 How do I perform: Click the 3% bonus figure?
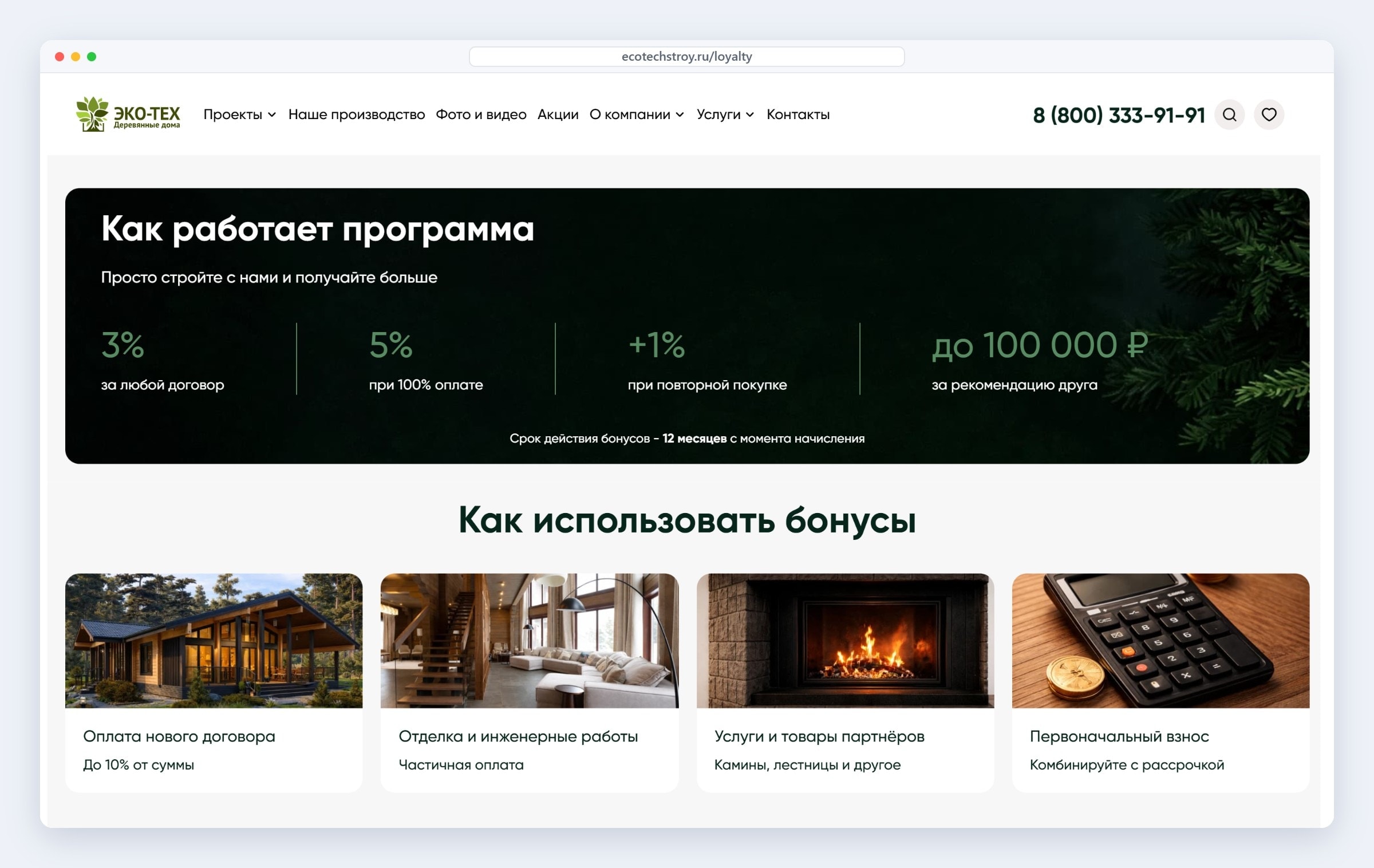point(123,345)
